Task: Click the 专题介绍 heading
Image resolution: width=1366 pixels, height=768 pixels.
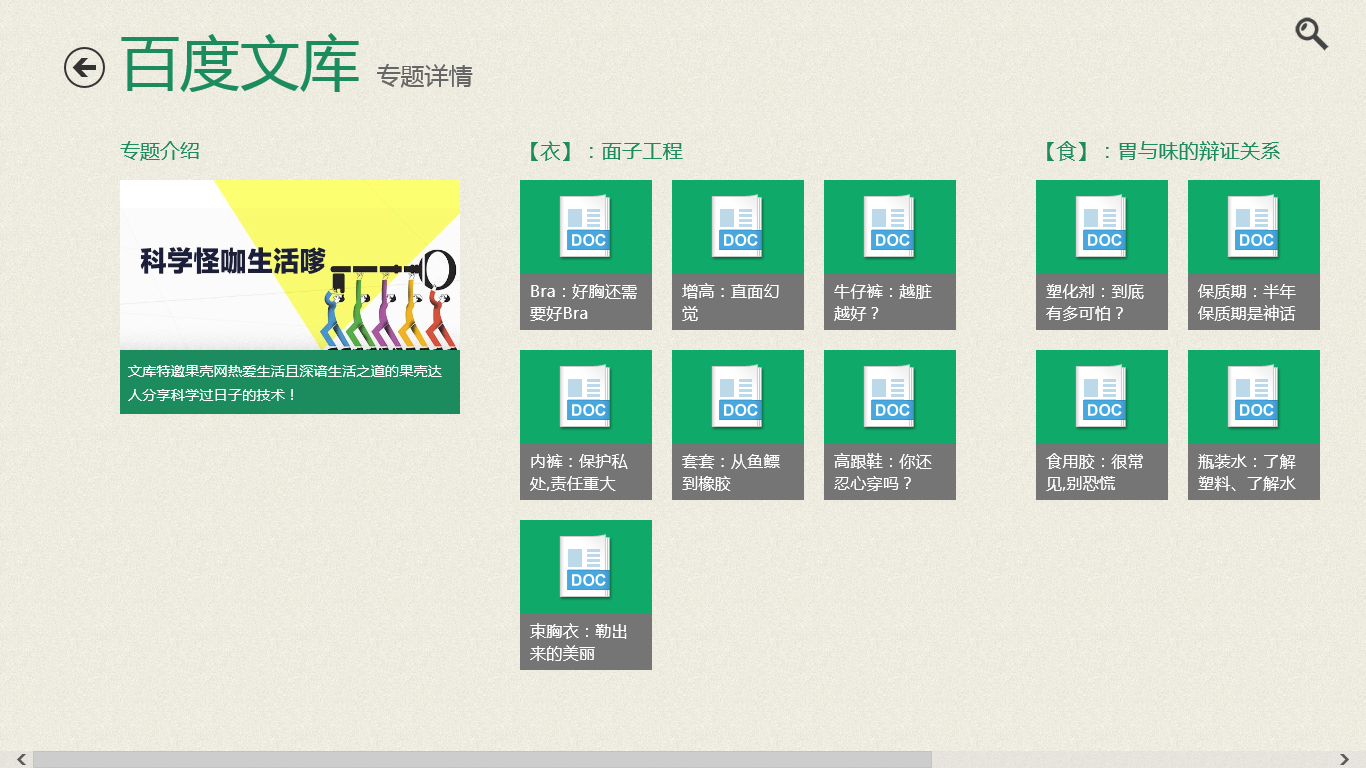Action: [160, 151]
